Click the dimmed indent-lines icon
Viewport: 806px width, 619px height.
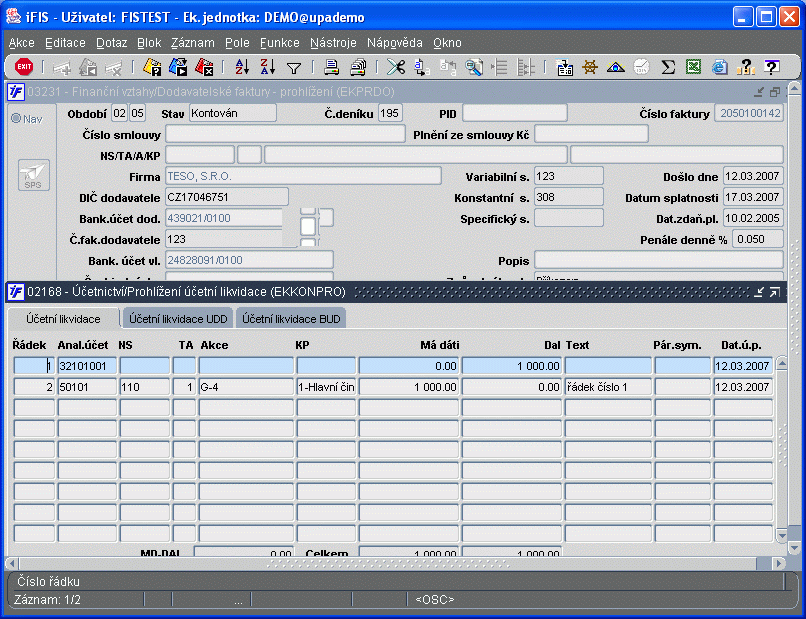pos(499,67)
